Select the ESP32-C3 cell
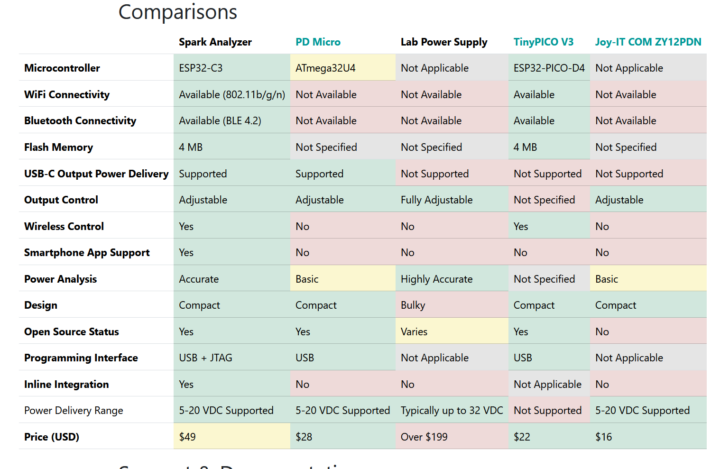This screenshot has width=720, height=469. 232,68
